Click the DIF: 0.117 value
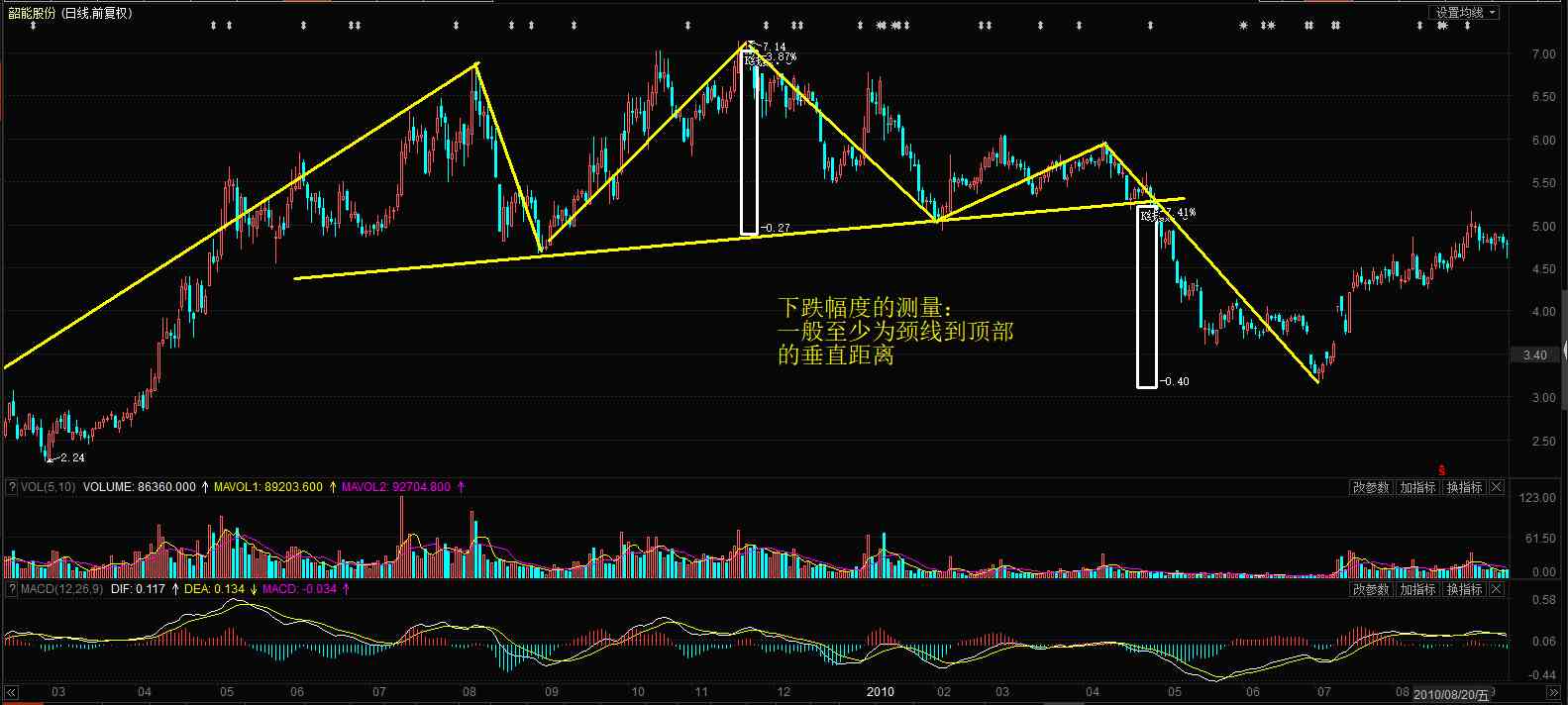This screenshot has height=705, width=1568. point(138,589)
